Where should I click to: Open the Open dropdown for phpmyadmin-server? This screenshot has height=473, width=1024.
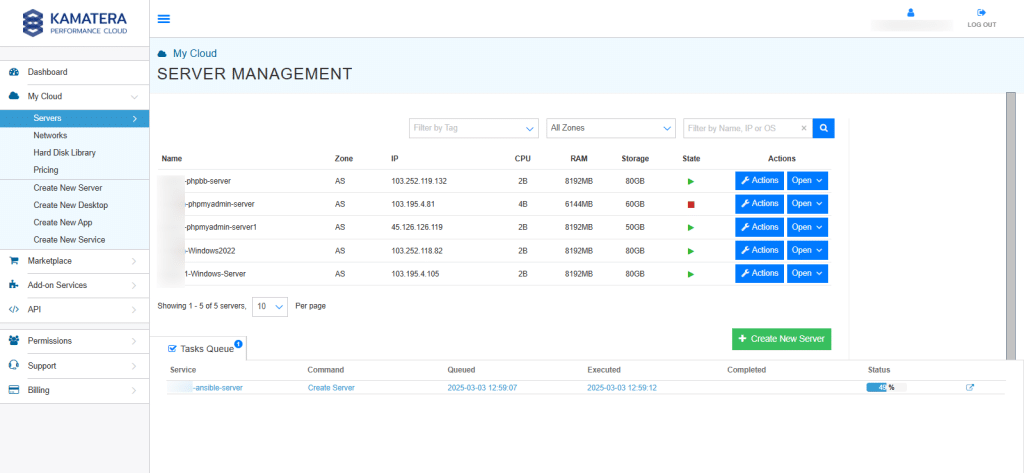coord(807,204)
